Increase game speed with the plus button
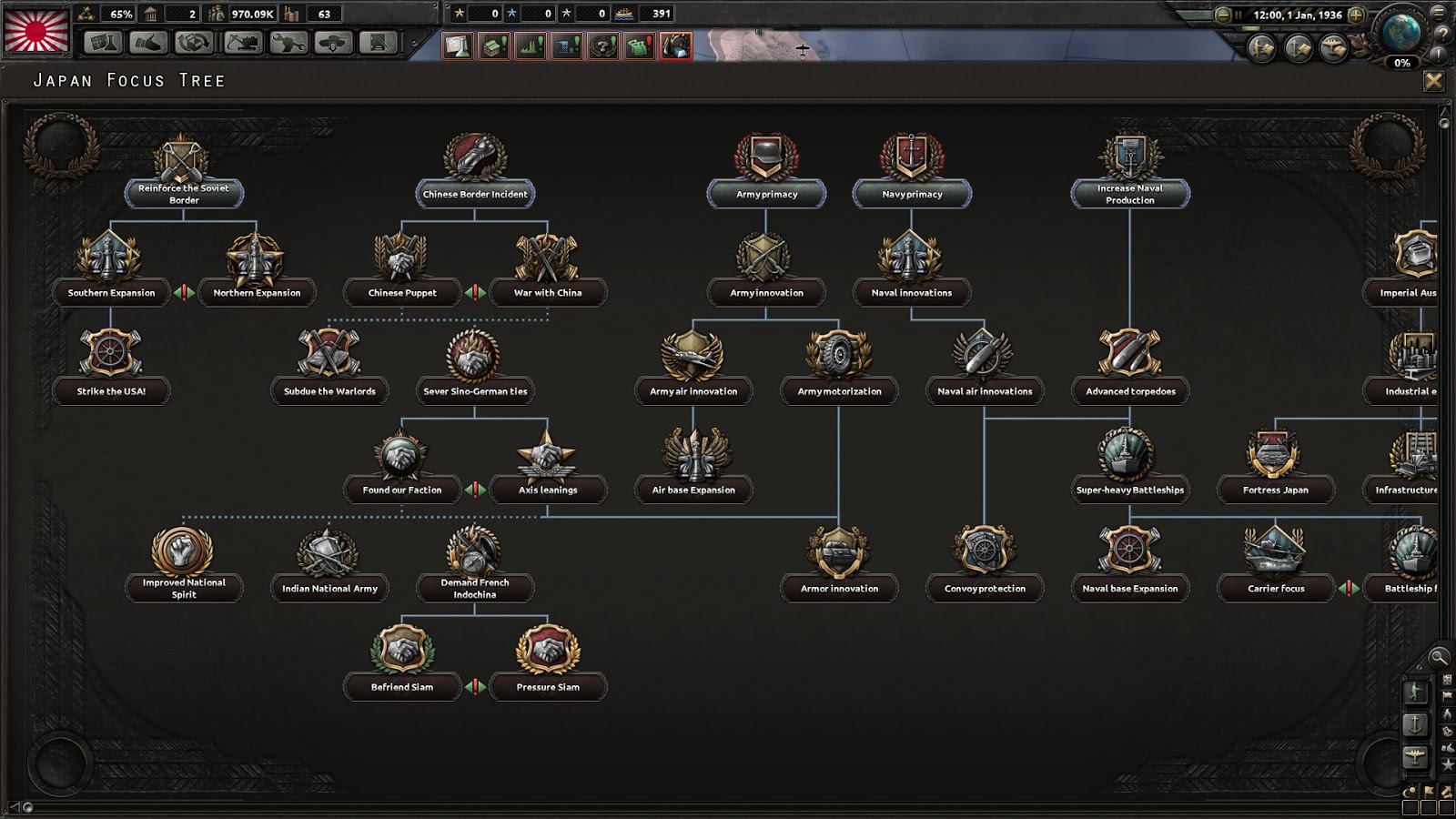The image size is (1456, 819). point(1356,15)
